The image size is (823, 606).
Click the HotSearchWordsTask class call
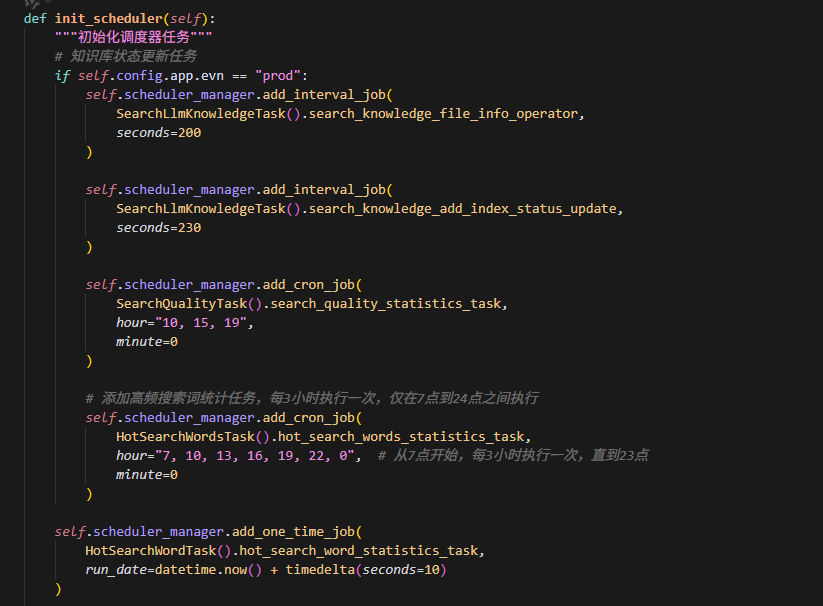click(193, 437)
